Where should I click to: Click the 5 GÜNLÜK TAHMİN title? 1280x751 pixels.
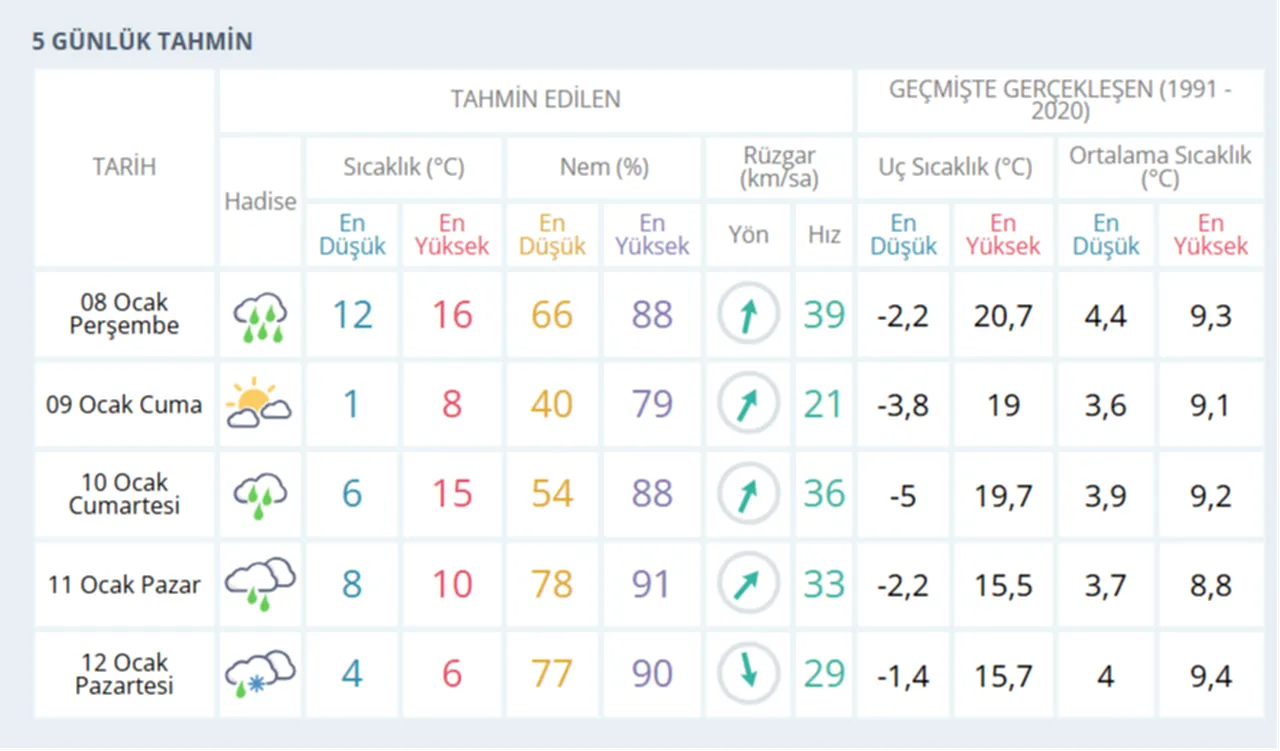coord(144,41)
